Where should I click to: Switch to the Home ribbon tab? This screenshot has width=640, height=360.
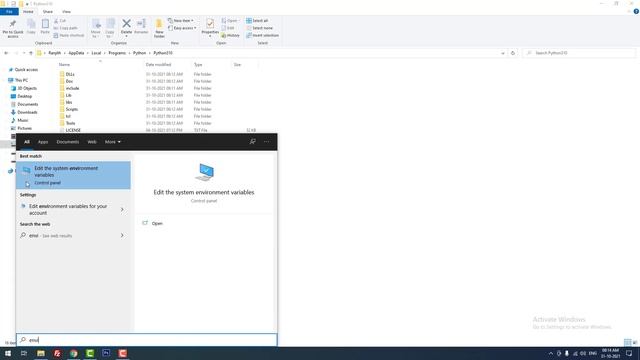(x=28, y=11)
